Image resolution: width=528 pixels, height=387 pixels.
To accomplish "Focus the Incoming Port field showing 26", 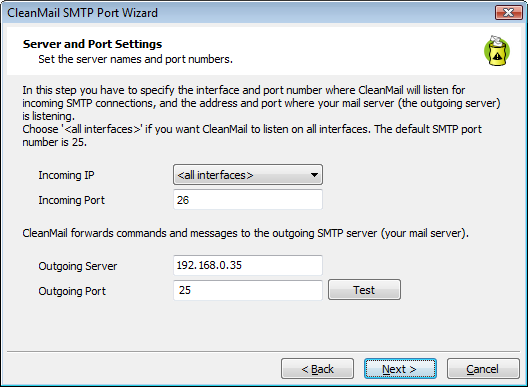I will [x=248, y=200].
